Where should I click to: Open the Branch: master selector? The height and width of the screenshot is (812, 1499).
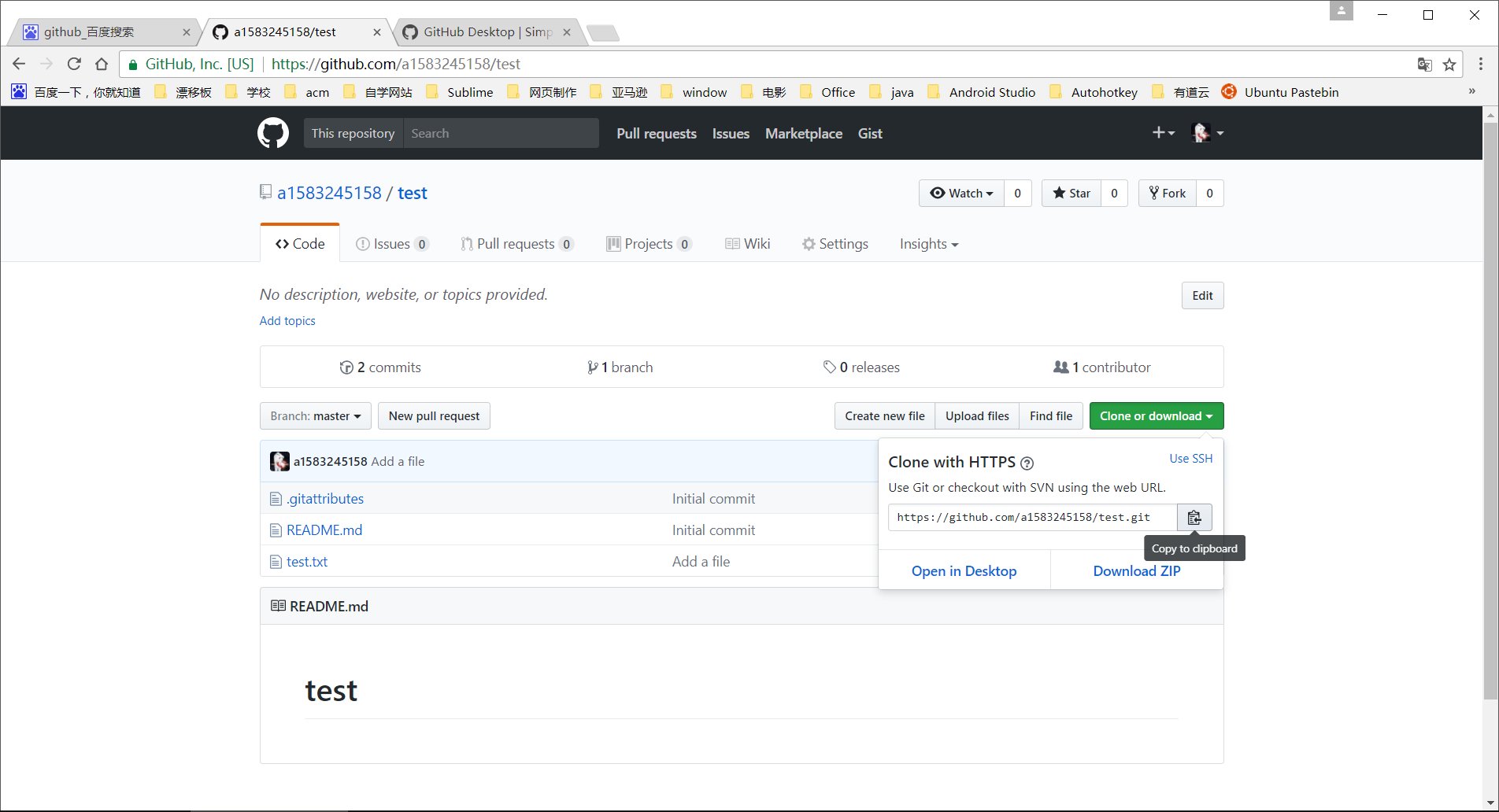[316, 416]
